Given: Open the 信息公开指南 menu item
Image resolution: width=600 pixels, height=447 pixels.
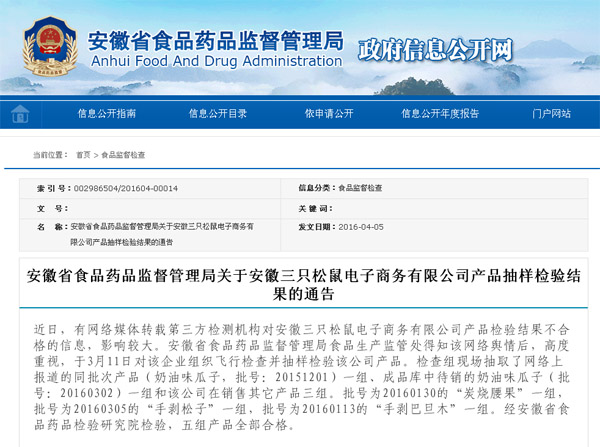Looking at the screenshot, I should [x=107, y=114].
